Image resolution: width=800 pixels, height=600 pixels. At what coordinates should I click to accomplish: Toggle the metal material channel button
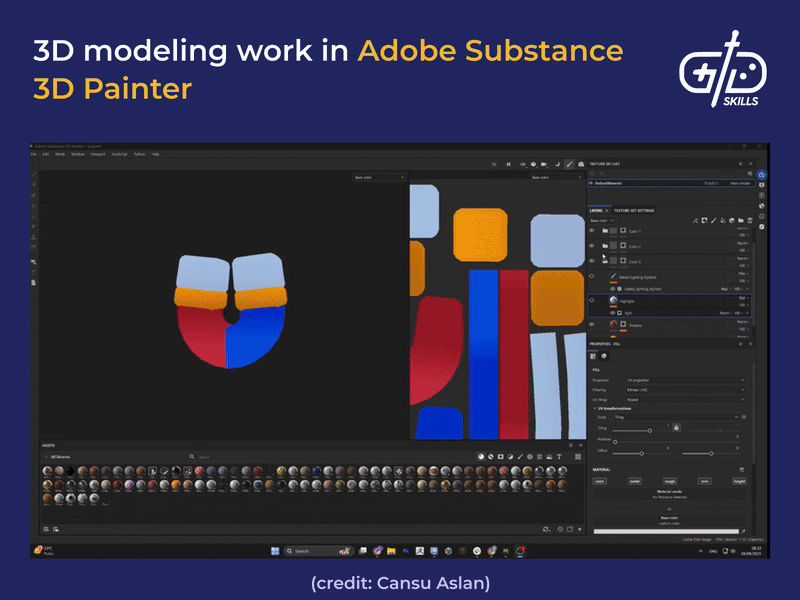(635, 481)
